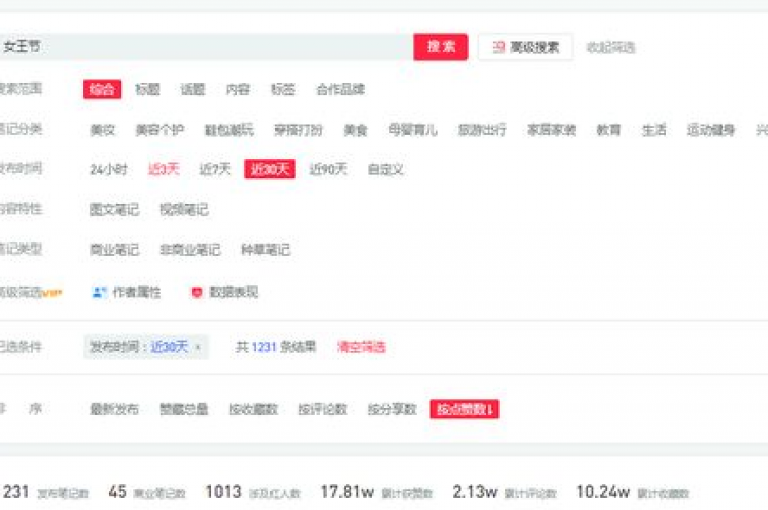
Task: Select 内容 search scope
Action: tap(238, 89)
